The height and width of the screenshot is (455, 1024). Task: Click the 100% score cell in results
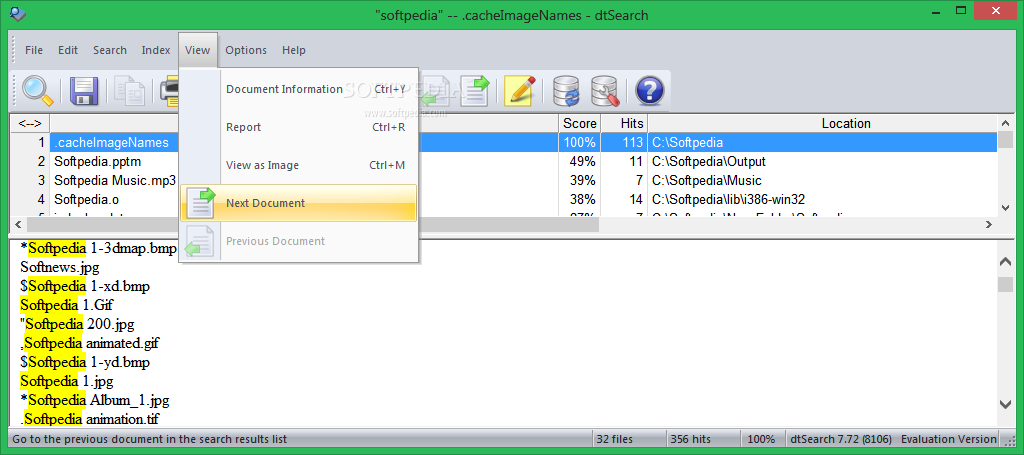[x=580, y=142]
